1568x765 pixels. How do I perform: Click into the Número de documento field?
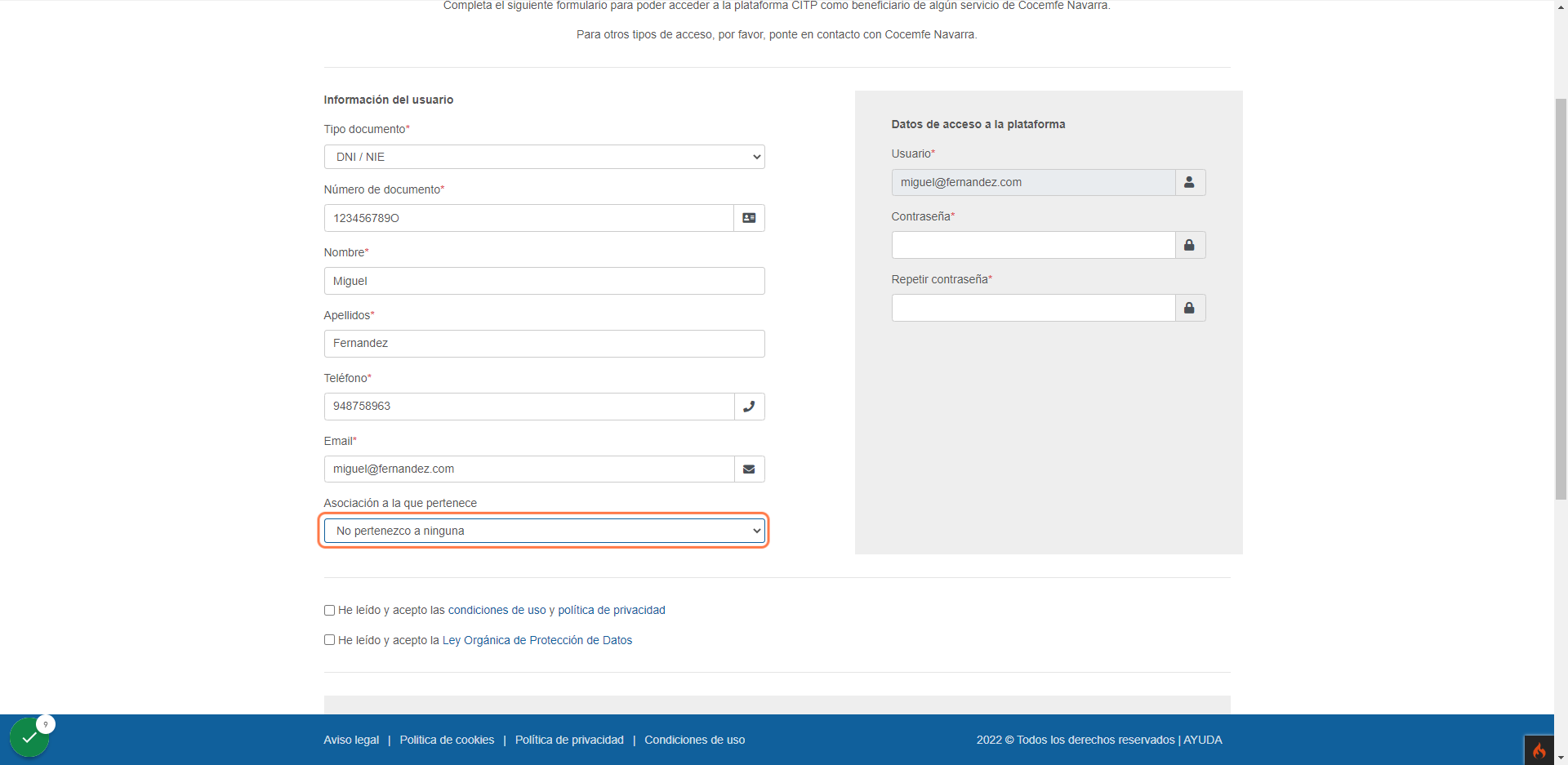tap(529, 218)
